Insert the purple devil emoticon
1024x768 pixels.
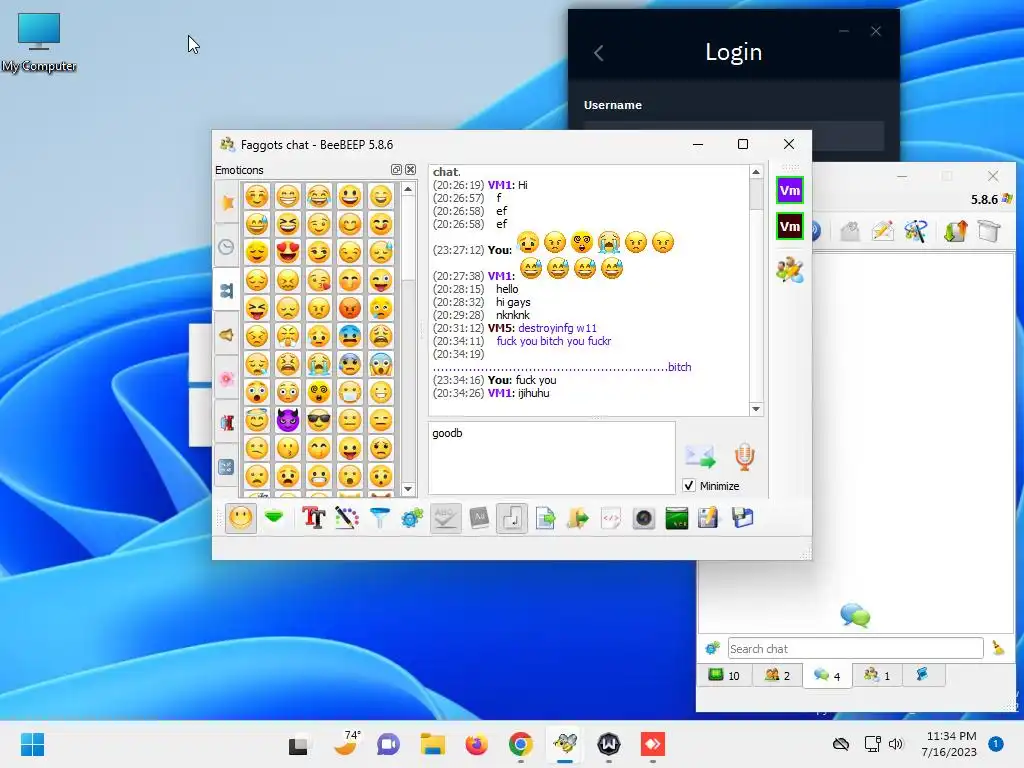pyautogui.click(x=287, y=421)
